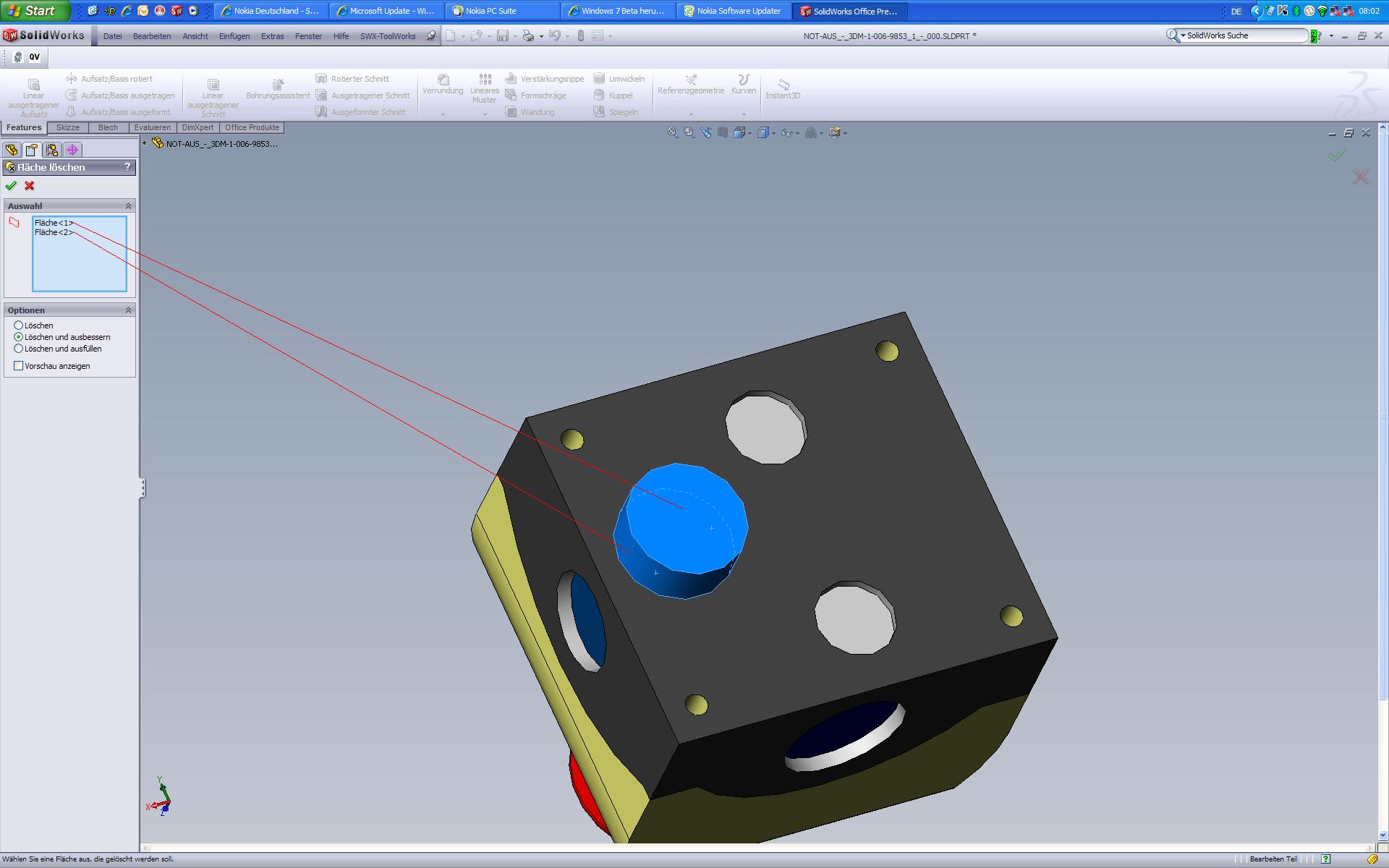
Task: Open the ConfigurationManager tab icon
Action: click(x=52, y=150)
